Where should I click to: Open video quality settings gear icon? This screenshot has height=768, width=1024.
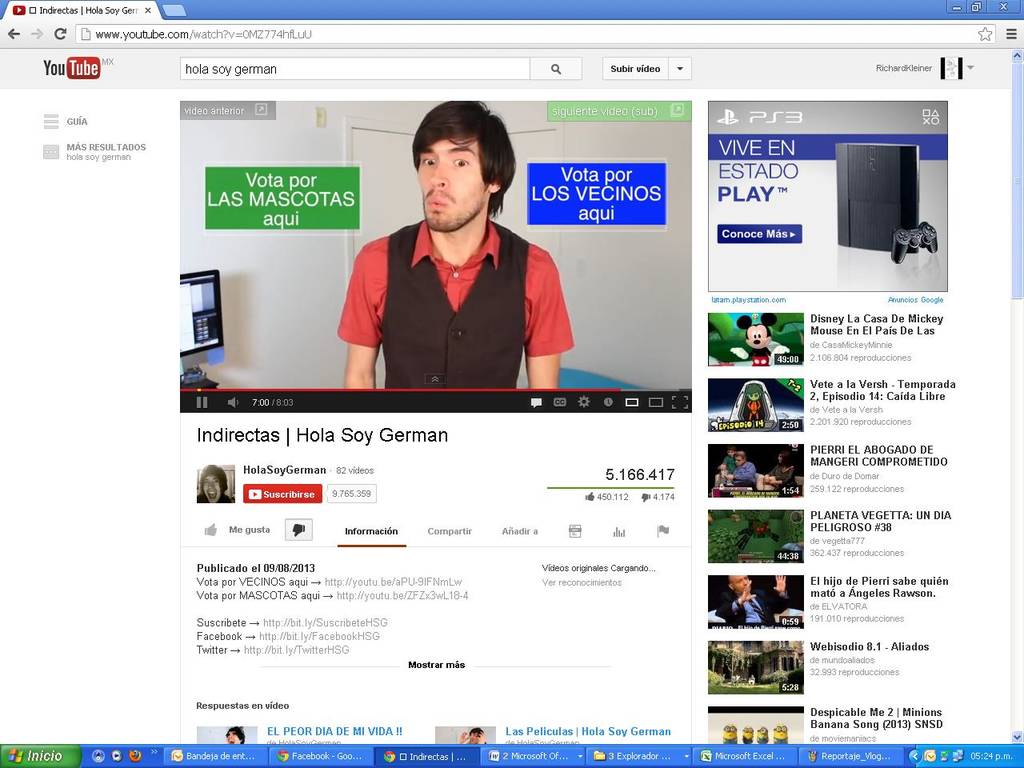click(584, 402)
